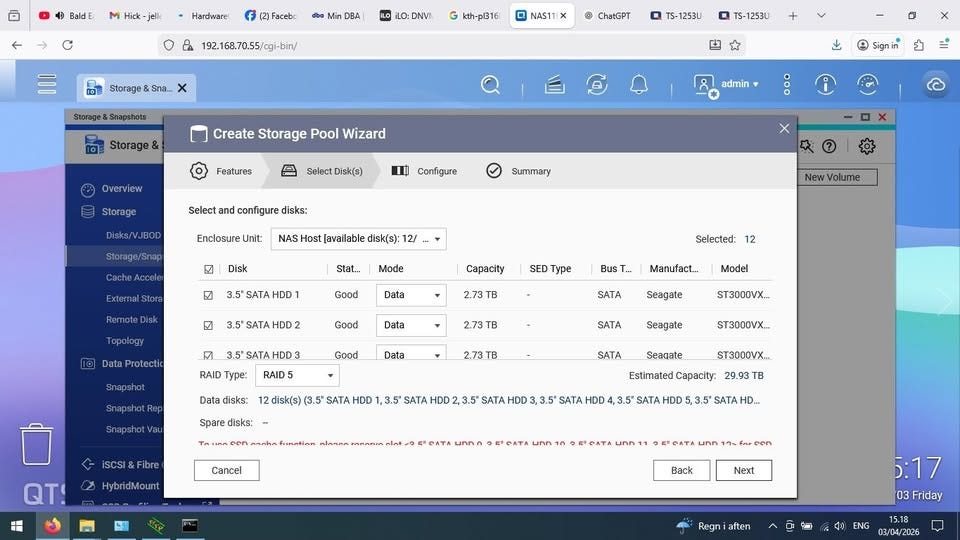Open Mode dropdown for HDD 1
The height and width of the screenshot is (540, 960).
[x=411, y=295]
